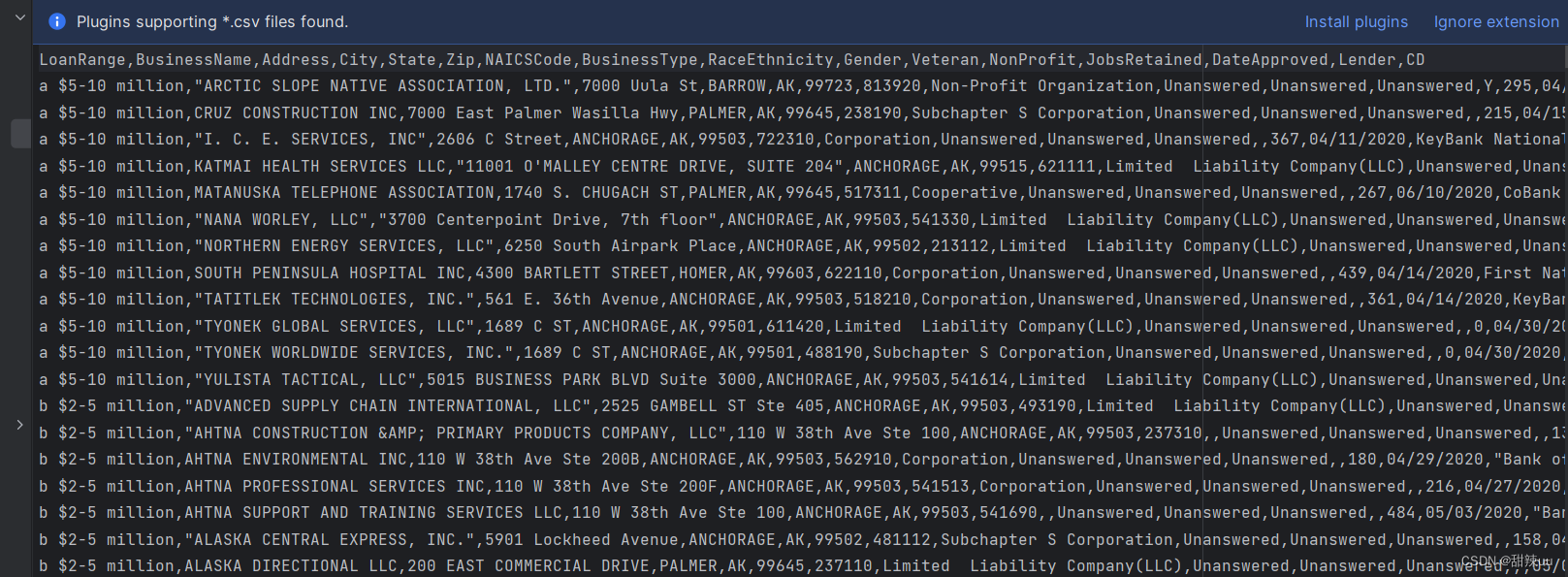This screenshot has width=1568, height=577.
Task: Click the AHTNA PROFESSIONAL SERVICES INC row
Action: (803, 487)
